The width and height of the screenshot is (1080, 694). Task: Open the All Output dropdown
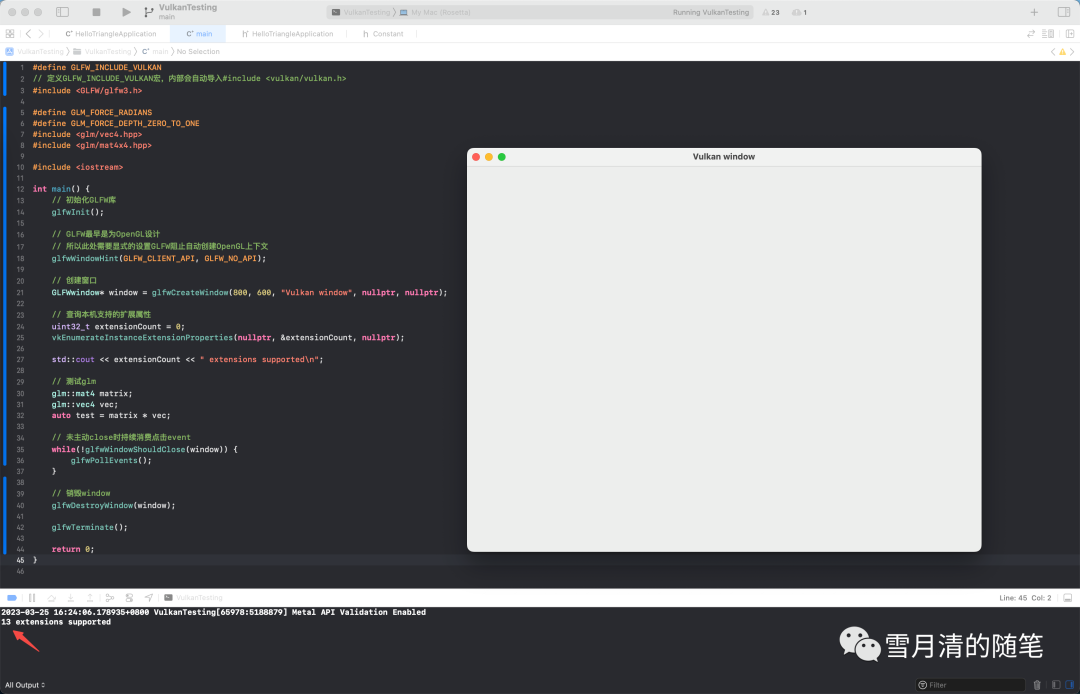[x=25, y=685]
